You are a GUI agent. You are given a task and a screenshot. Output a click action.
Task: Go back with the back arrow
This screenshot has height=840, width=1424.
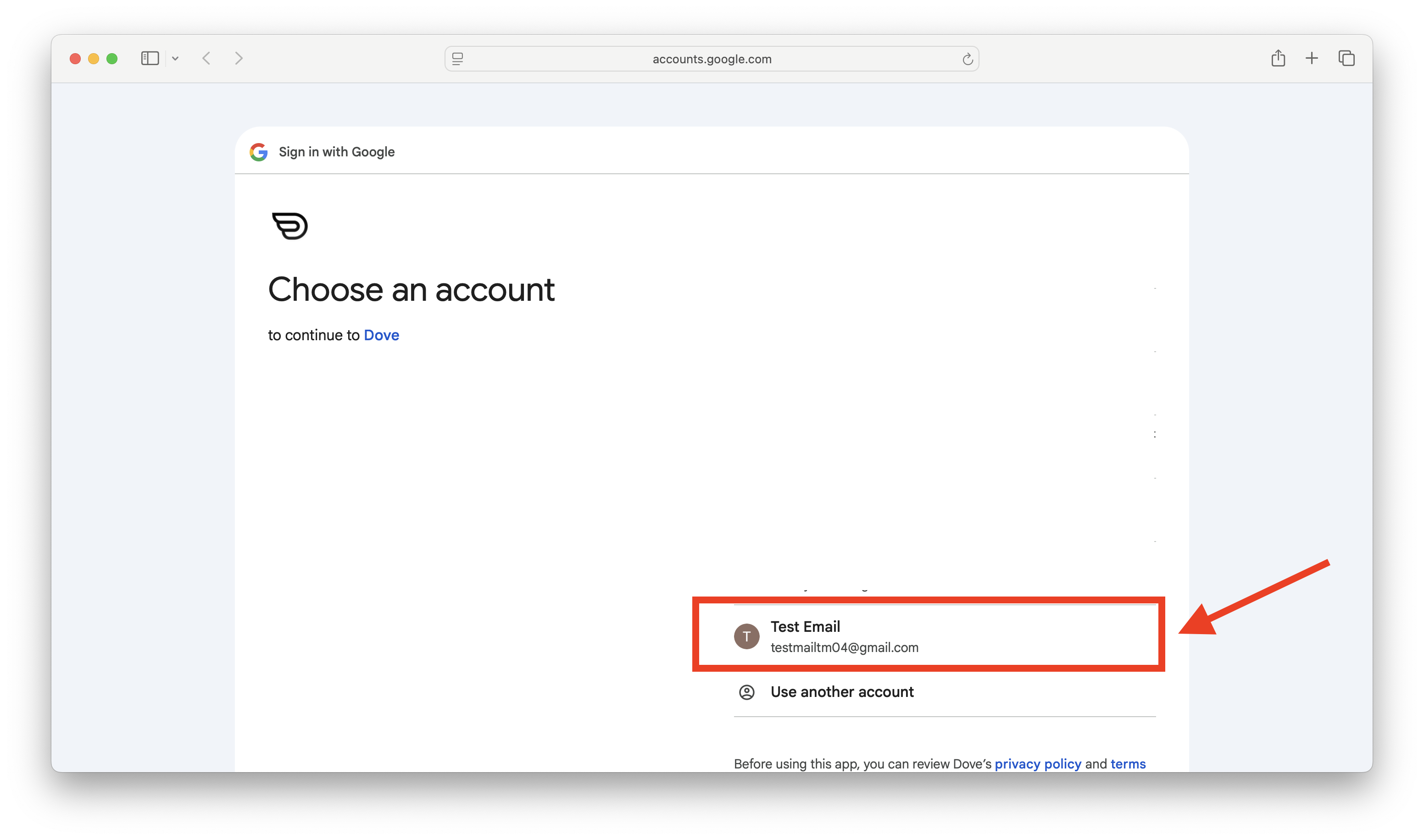(206, 58)
